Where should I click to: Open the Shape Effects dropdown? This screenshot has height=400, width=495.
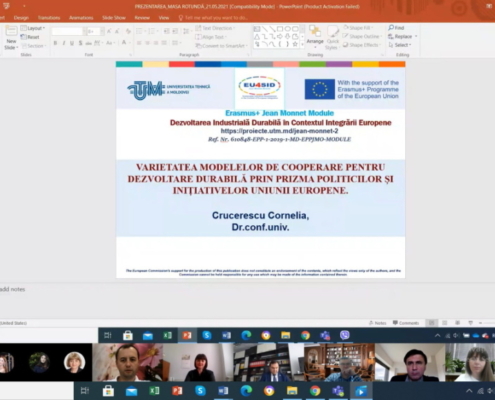(362, 45)
